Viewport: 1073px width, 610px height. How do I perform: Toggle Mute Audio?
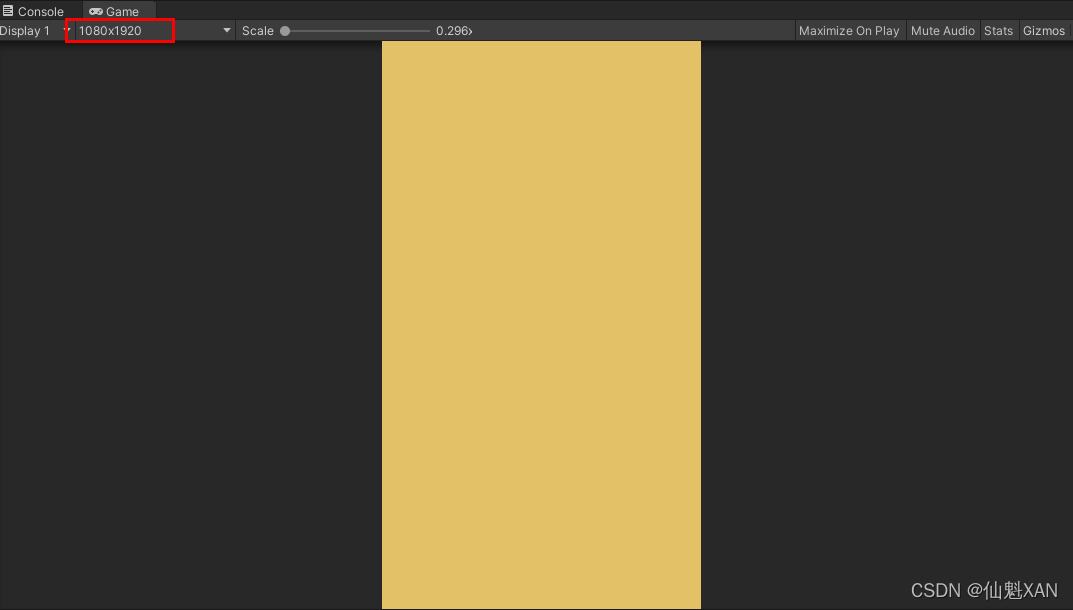(x=942, y=31)
